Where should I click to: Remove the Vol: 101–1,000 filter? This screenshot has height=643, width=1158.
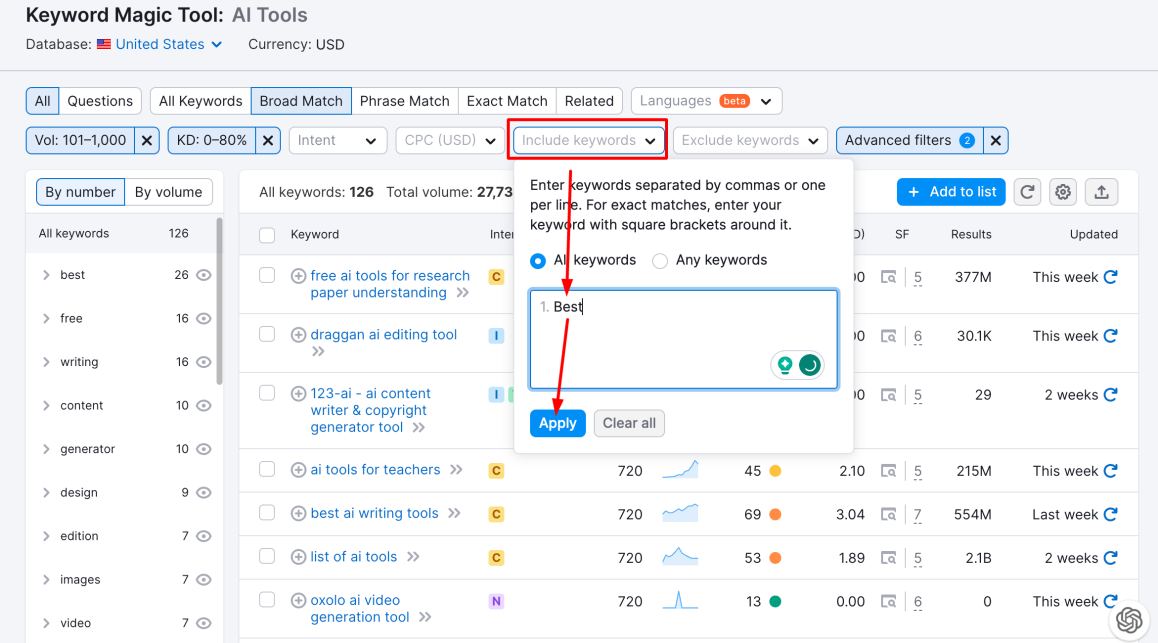click(147, 141)
